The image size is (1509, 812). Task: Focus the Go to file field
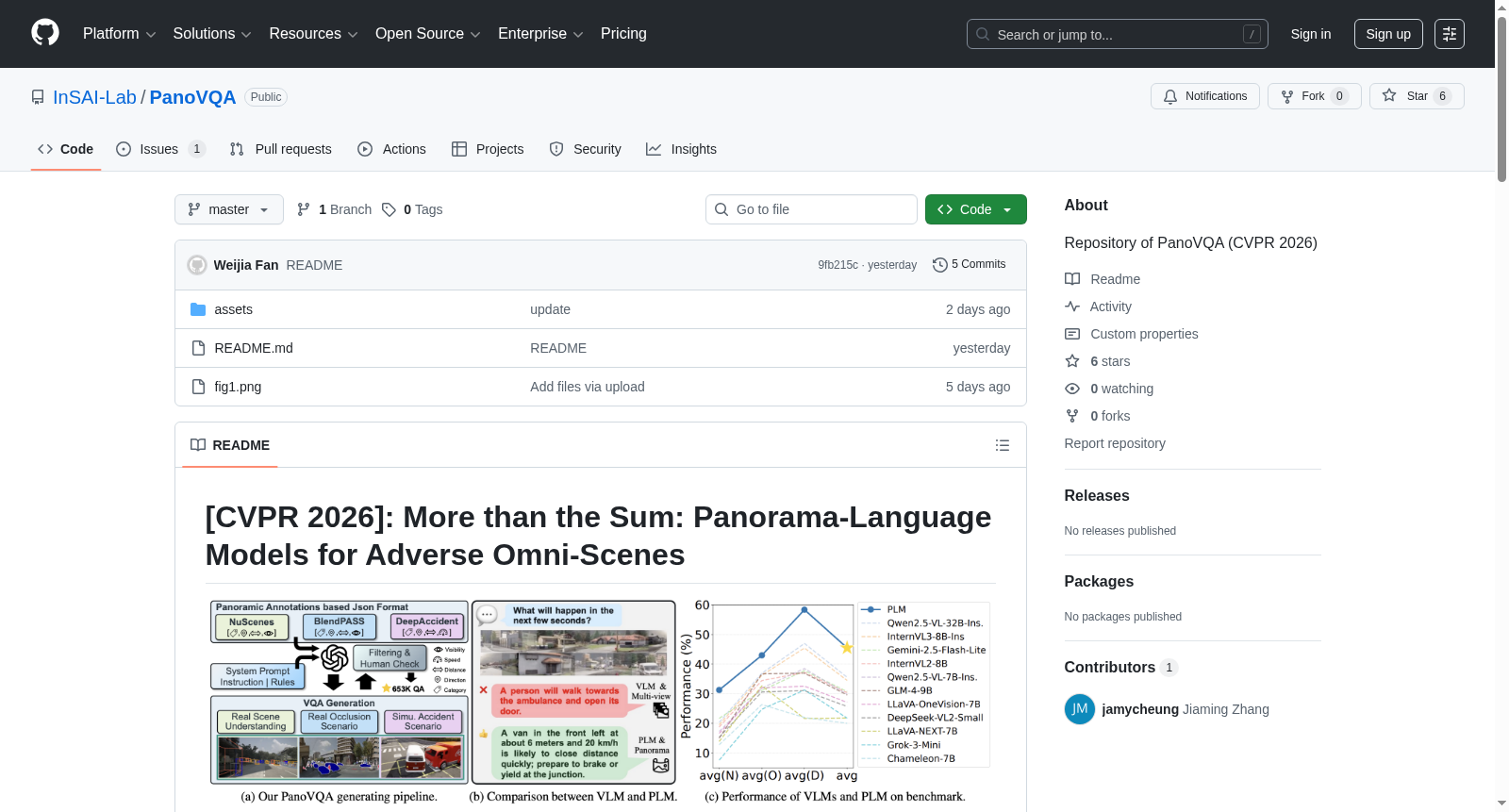pos(811,209)
